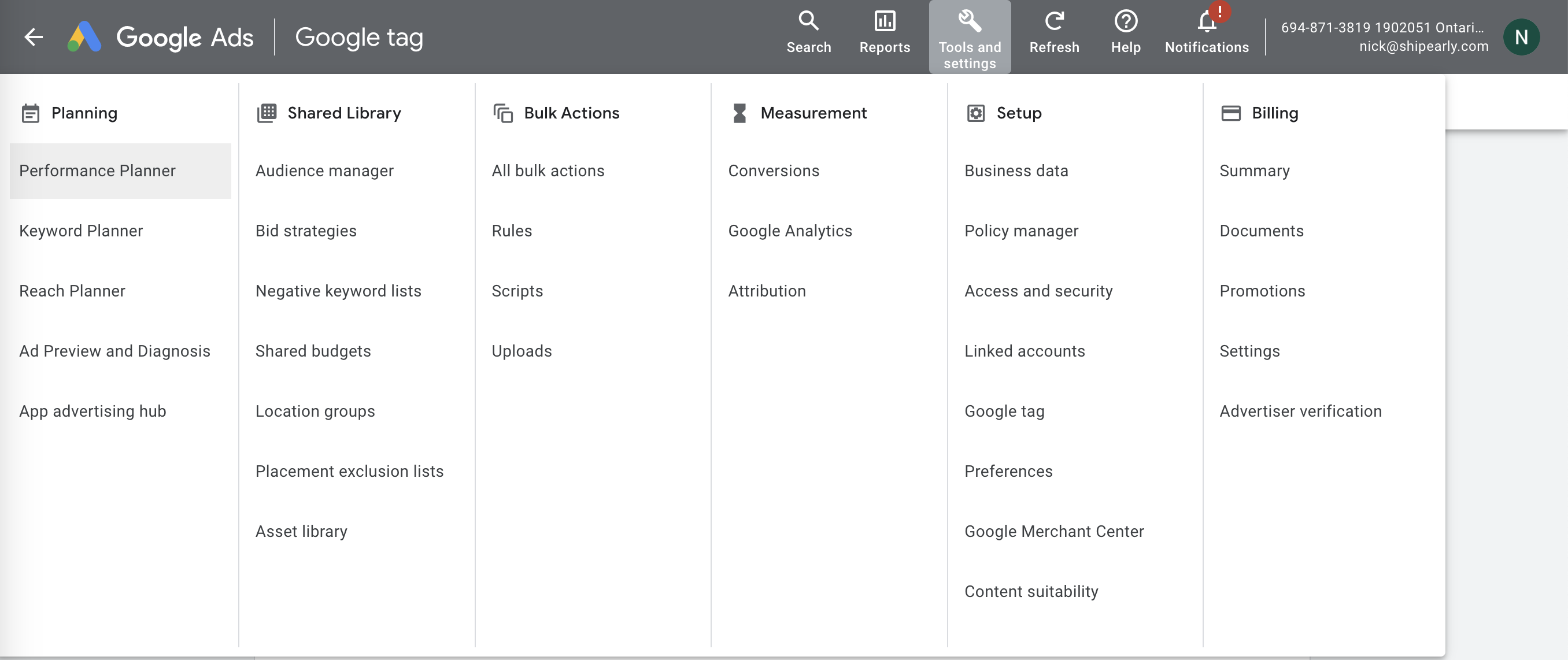Viewport: 1568px width, 660px height.
Task: Go to Reach Planner
Action: tap(72, 291)
